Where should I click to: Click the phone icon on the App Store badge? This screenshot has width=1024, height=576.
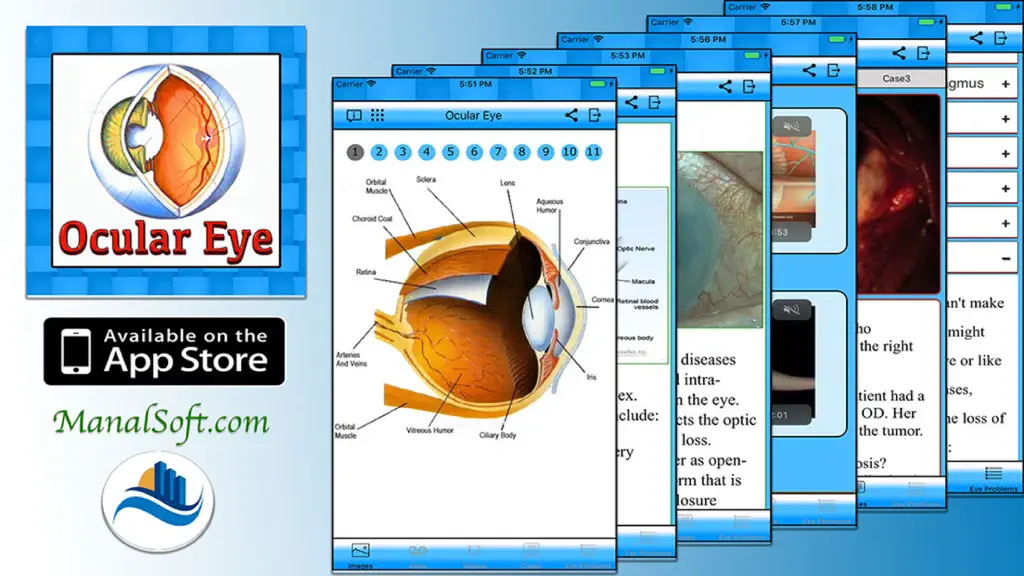76,351
